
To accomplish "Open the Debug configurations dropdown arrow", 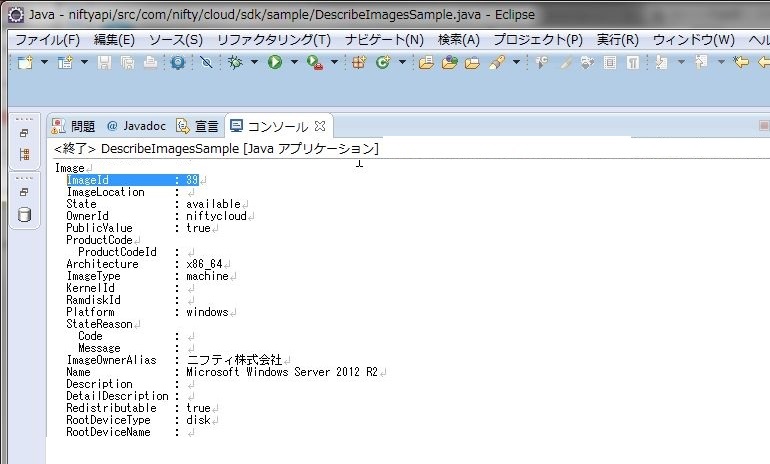I will [x=254, y=62].
